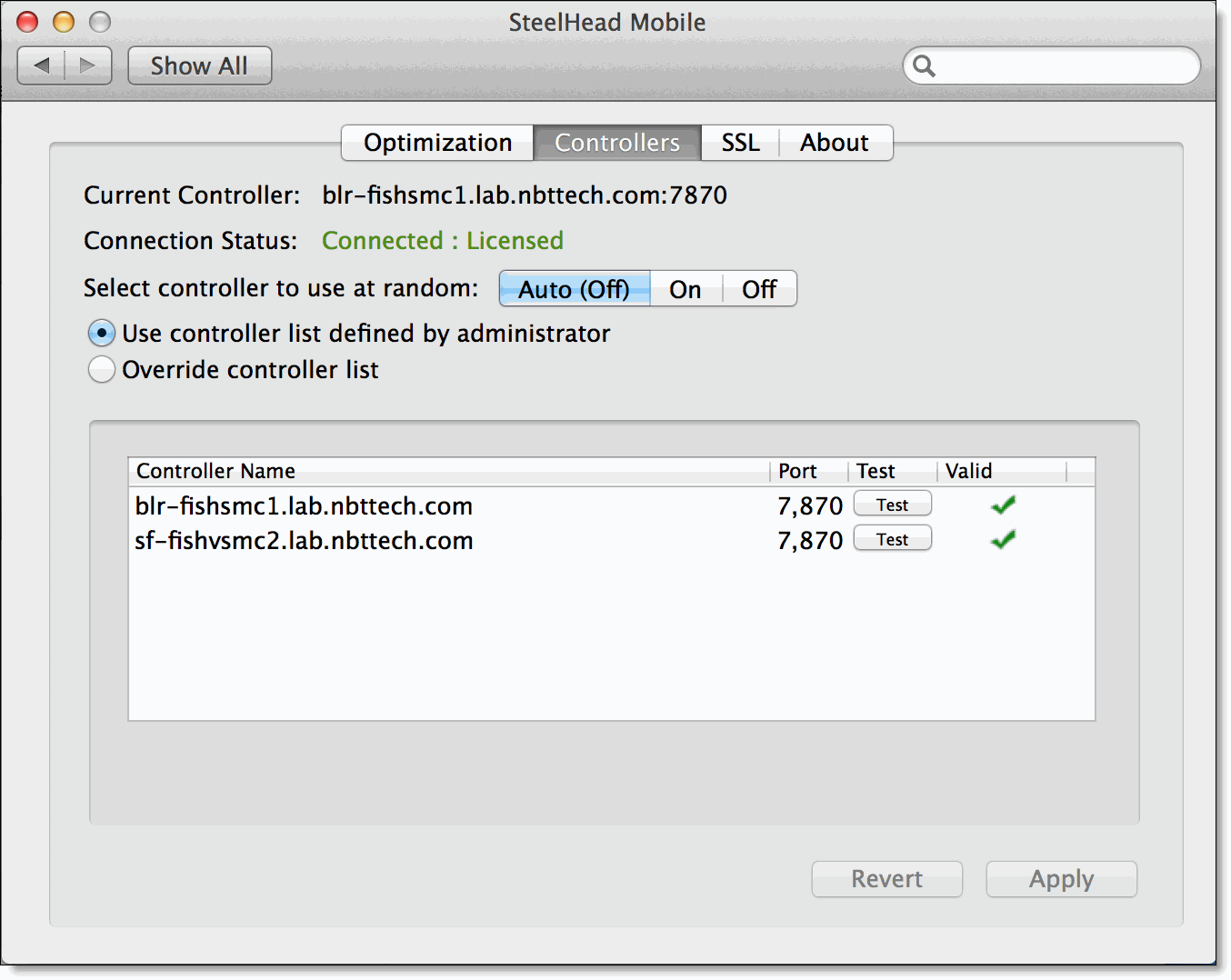1231x980 pixels.
Task: Switch to the About tab
Action: [834, 143]
